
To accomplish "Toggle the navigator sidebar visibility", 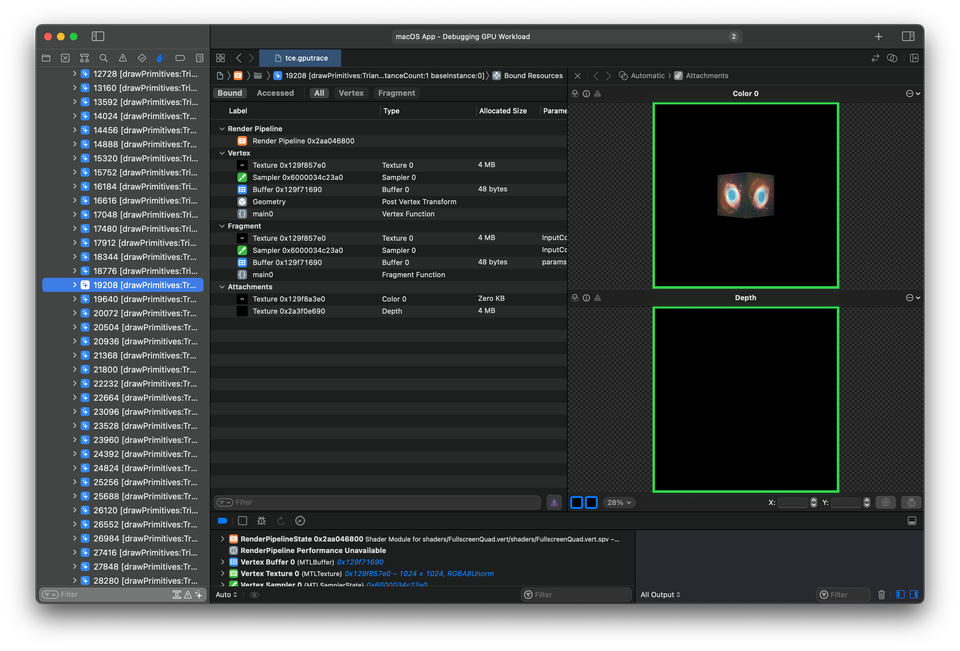I will (x=98, y=36).
